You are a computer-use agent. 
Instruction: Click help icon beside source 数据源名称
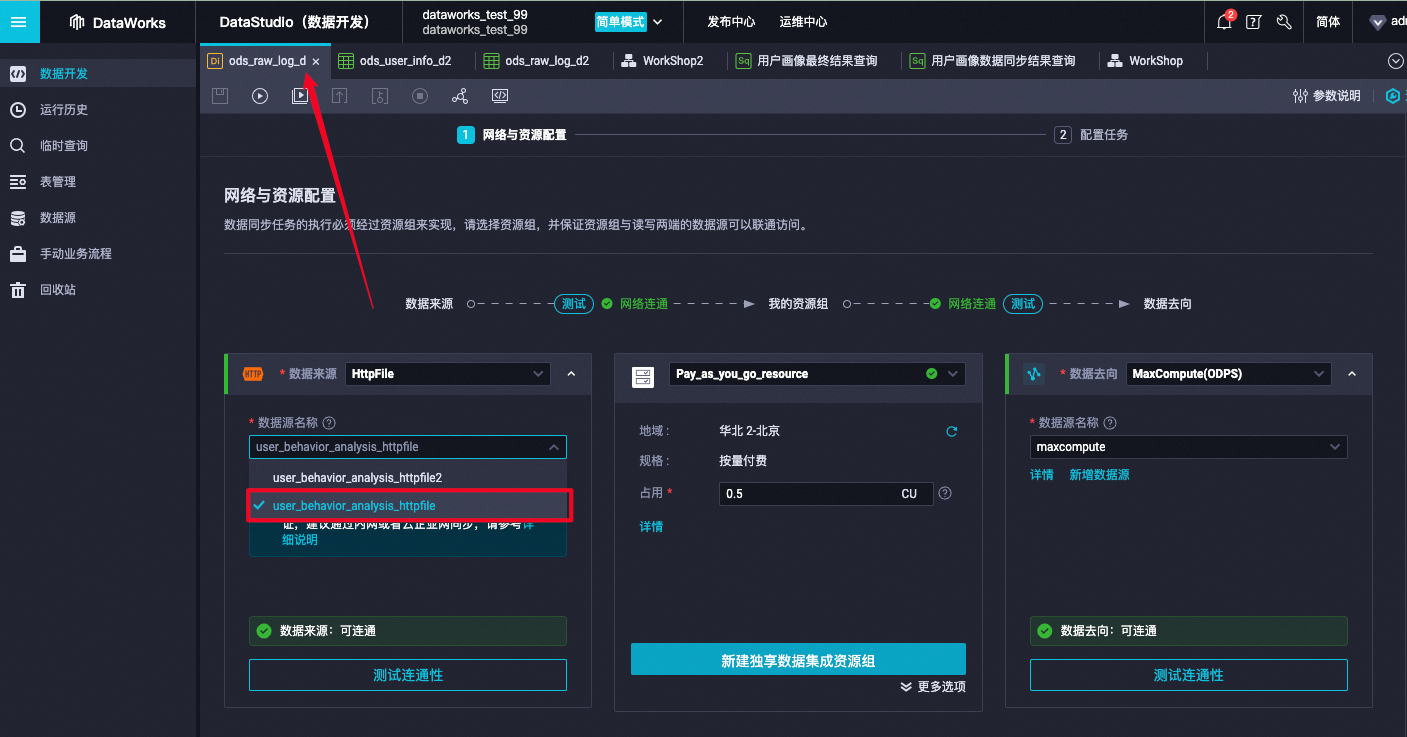click(x=329, y=423)
